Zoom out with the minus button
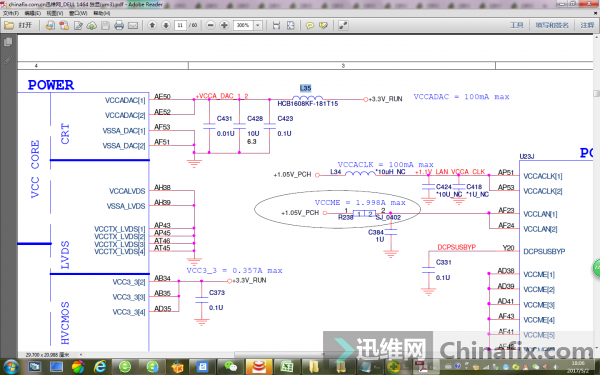This screenshot has height=375, width=600. coord(210,25)
